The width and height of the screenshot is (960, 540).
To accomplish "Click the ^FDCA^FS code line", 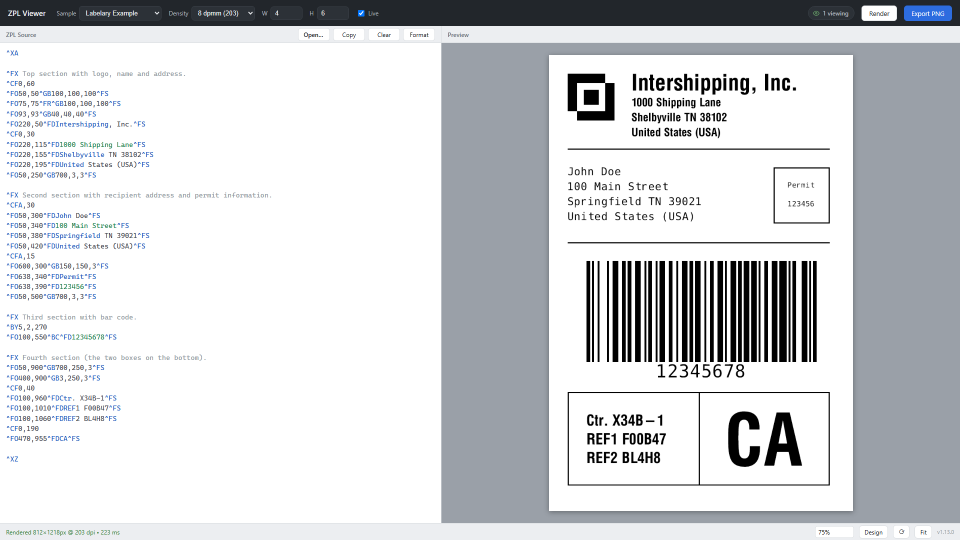I will (43, 439).
